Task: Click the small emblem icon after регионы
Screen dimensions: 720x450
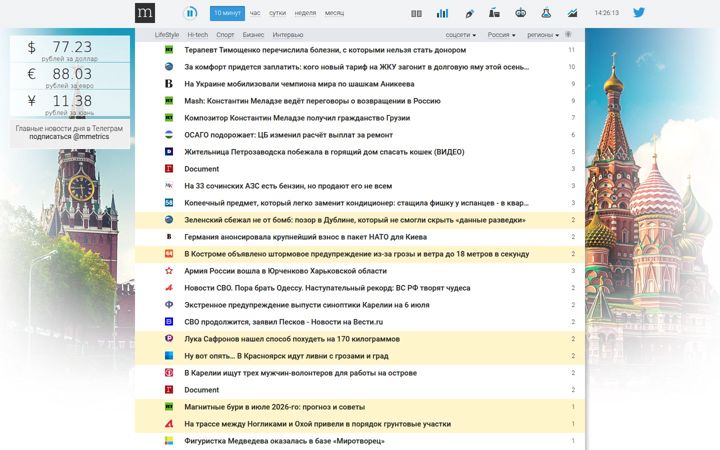Action: click(568, 34)
